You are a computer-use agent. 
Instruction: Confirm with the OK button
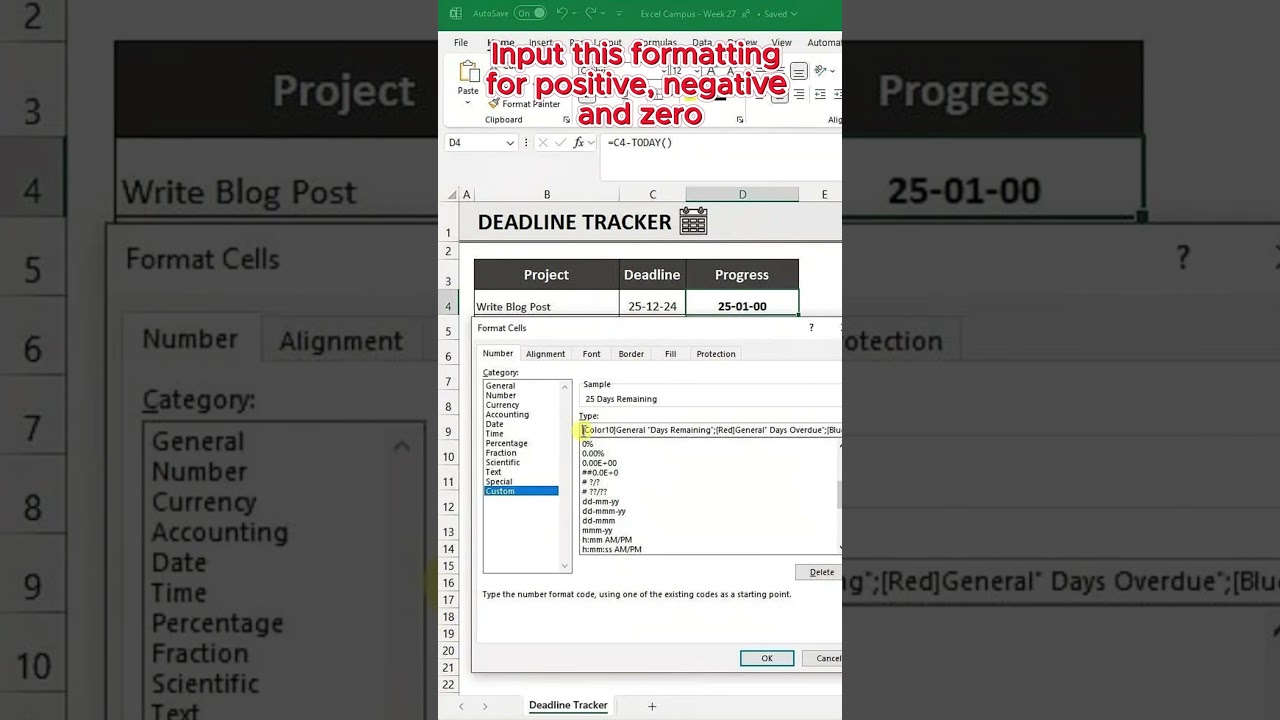pos(767,658)
